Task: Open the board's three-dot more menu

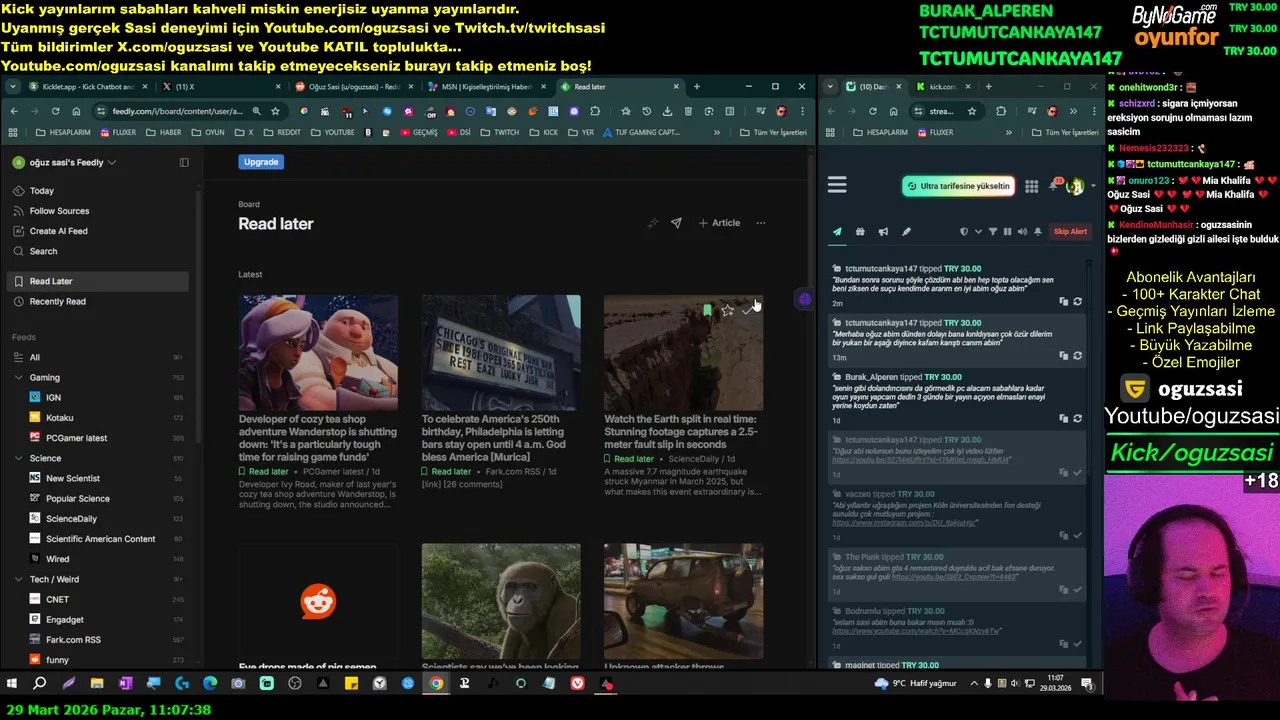Action: (761, 223)
